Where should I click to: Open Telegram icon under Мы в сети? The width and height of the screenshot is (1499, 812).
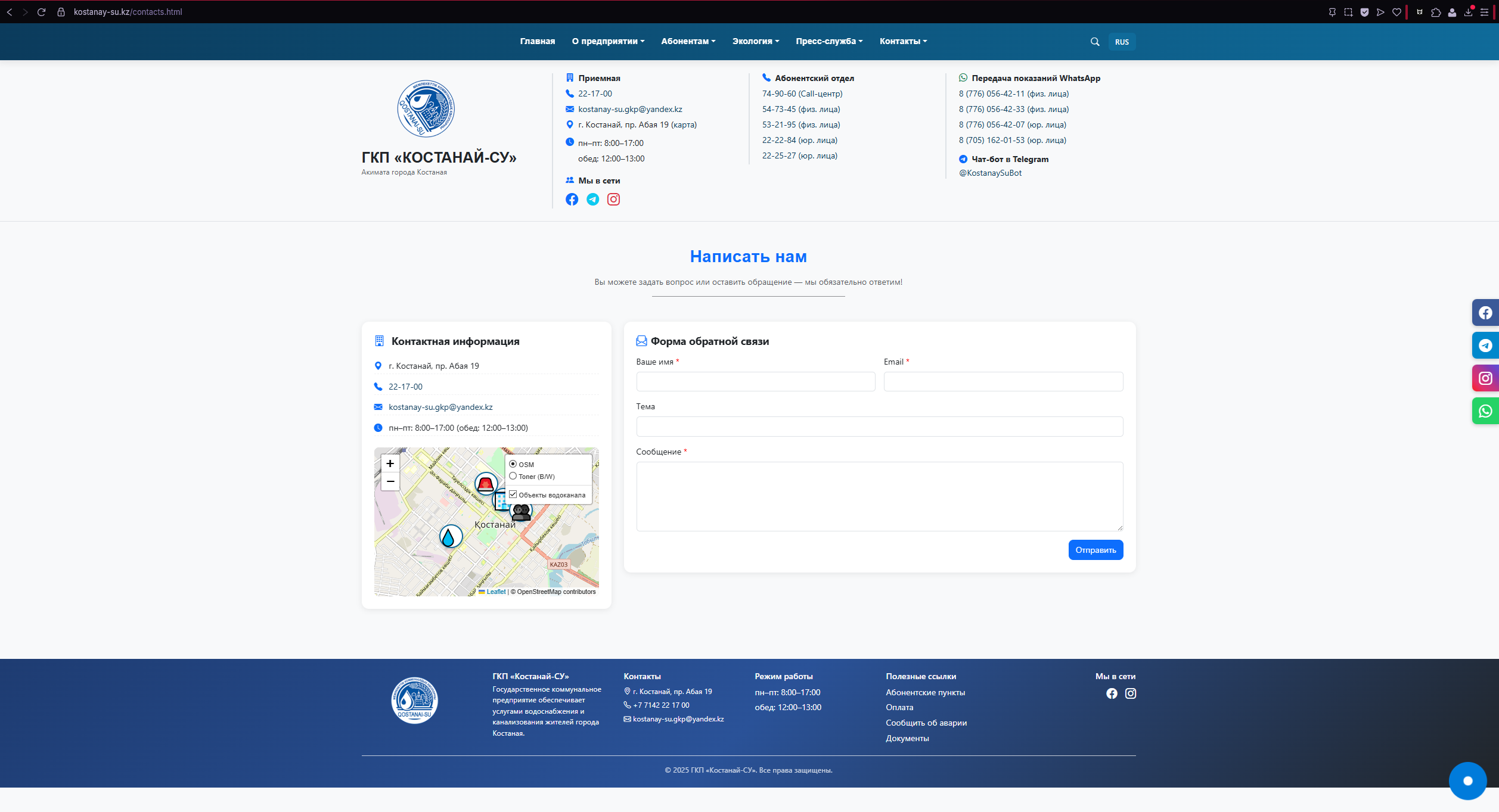pos(592,200)
